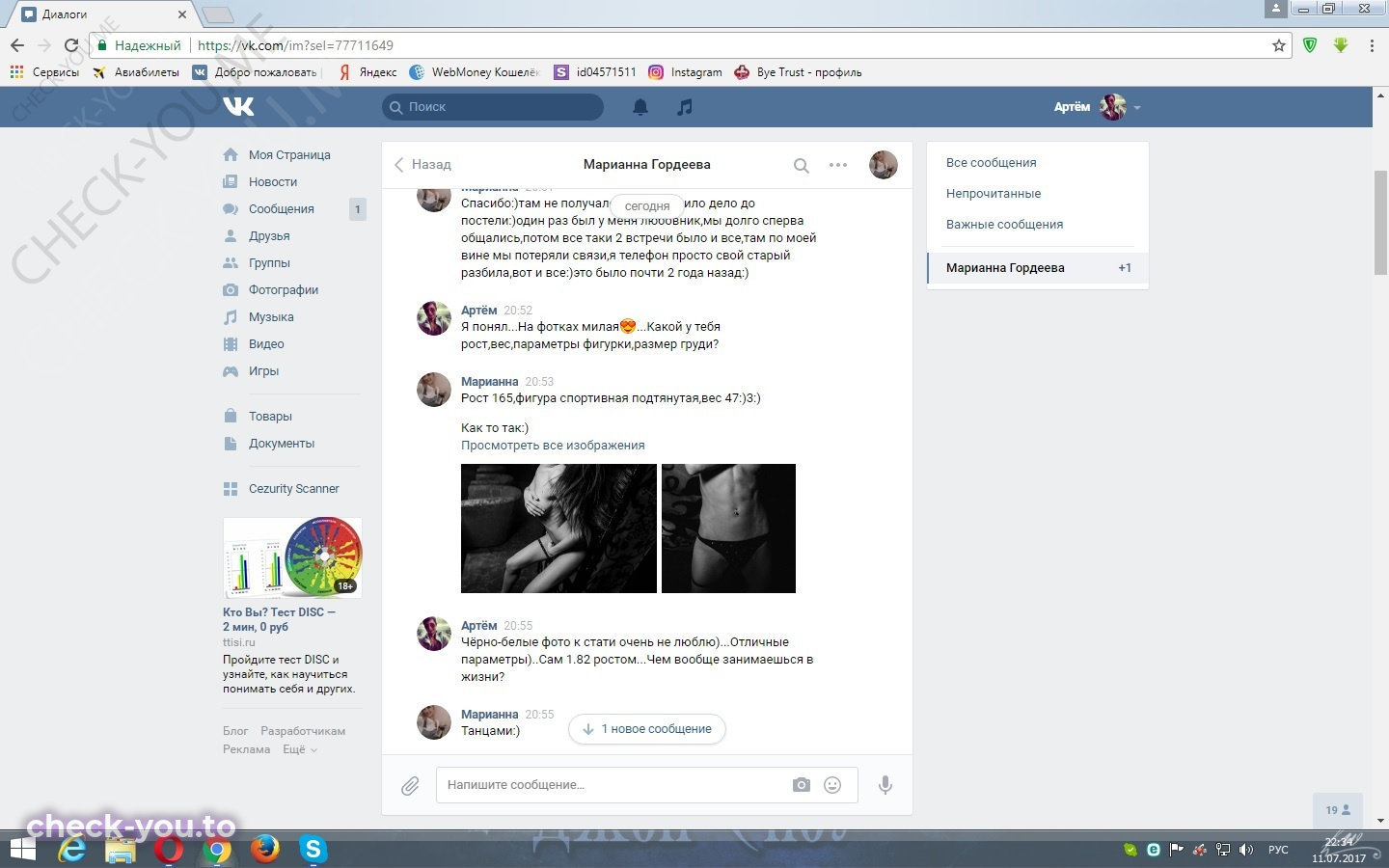
Task: Open Игры in sidebar
Action: 263,370
